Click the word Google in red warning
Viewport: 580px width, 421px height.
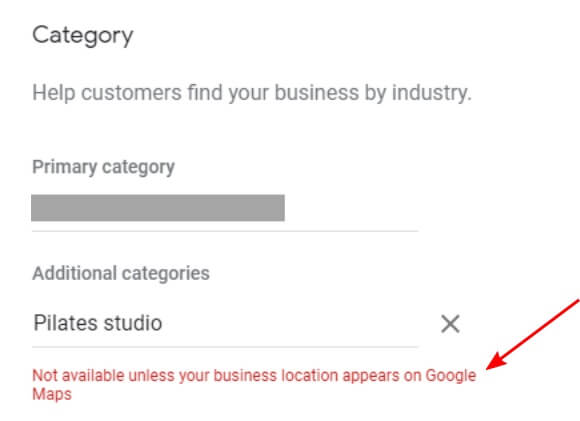451,376
